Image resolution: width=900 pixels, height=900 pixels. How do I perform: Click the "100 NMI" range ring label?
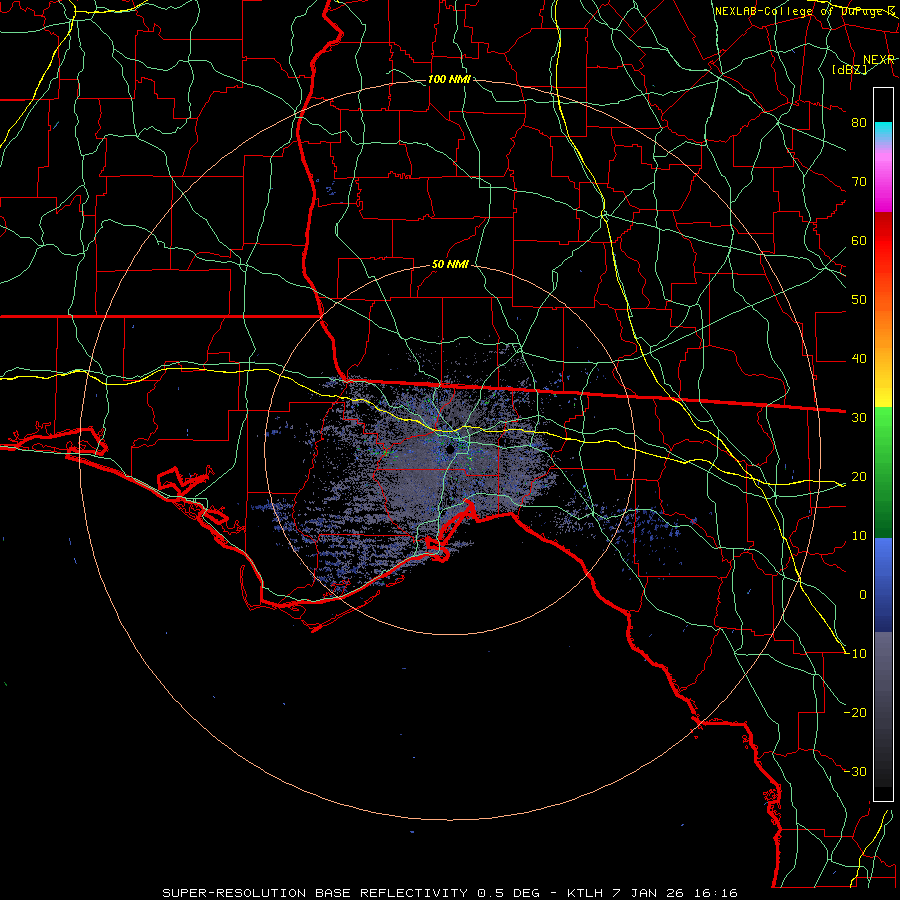click(449, 79)
